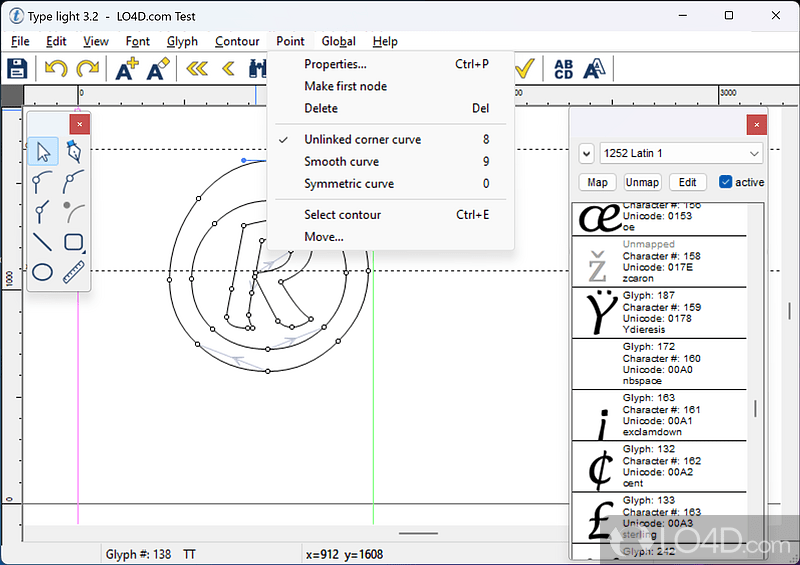Viewport: 800px width, 565px height.
Task: Click the Save floppy disk icon
Action: pyautogui.click(x=17, y=68)
